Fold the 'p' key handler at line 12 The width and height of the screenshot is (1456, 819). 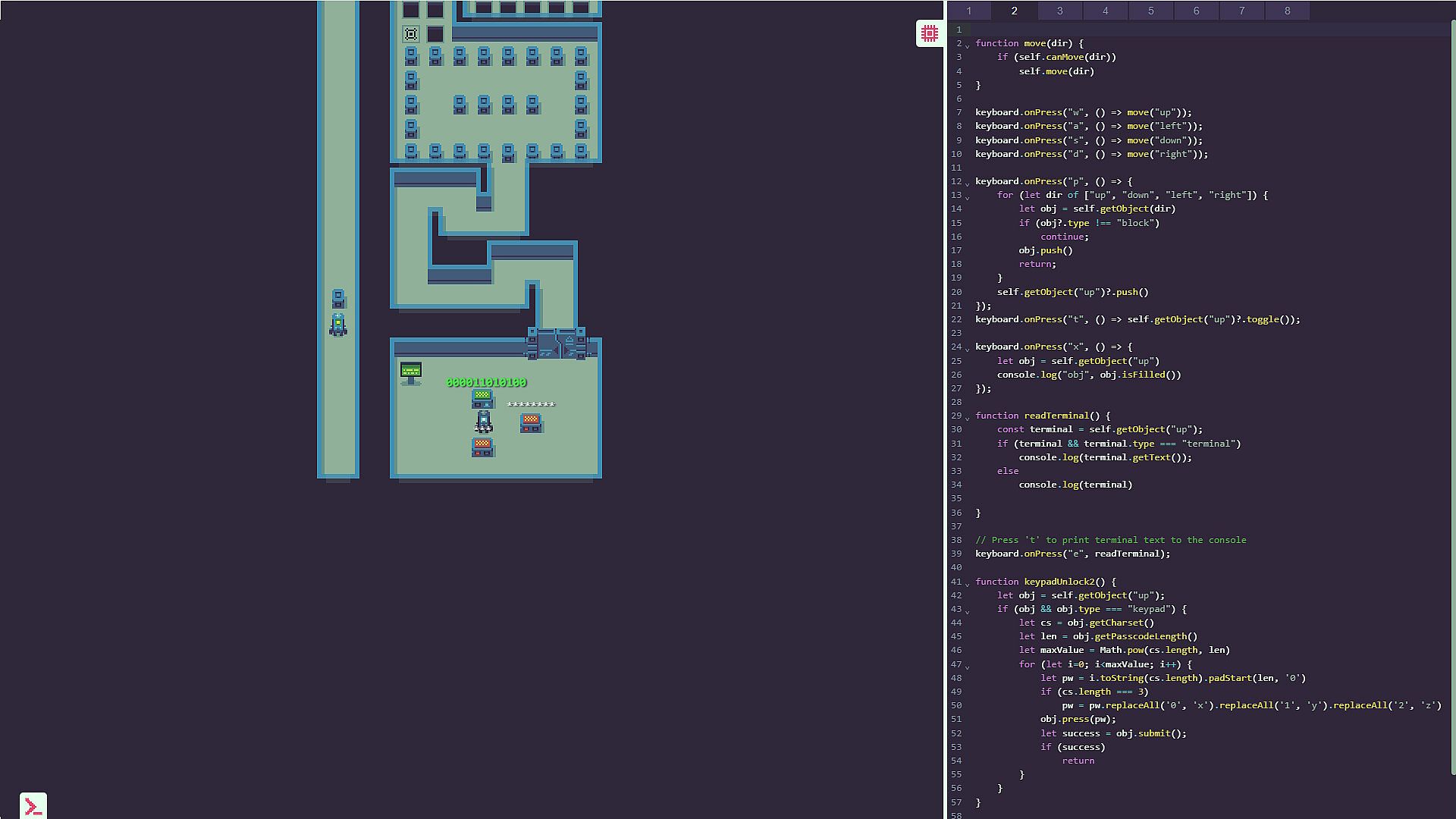967,183
